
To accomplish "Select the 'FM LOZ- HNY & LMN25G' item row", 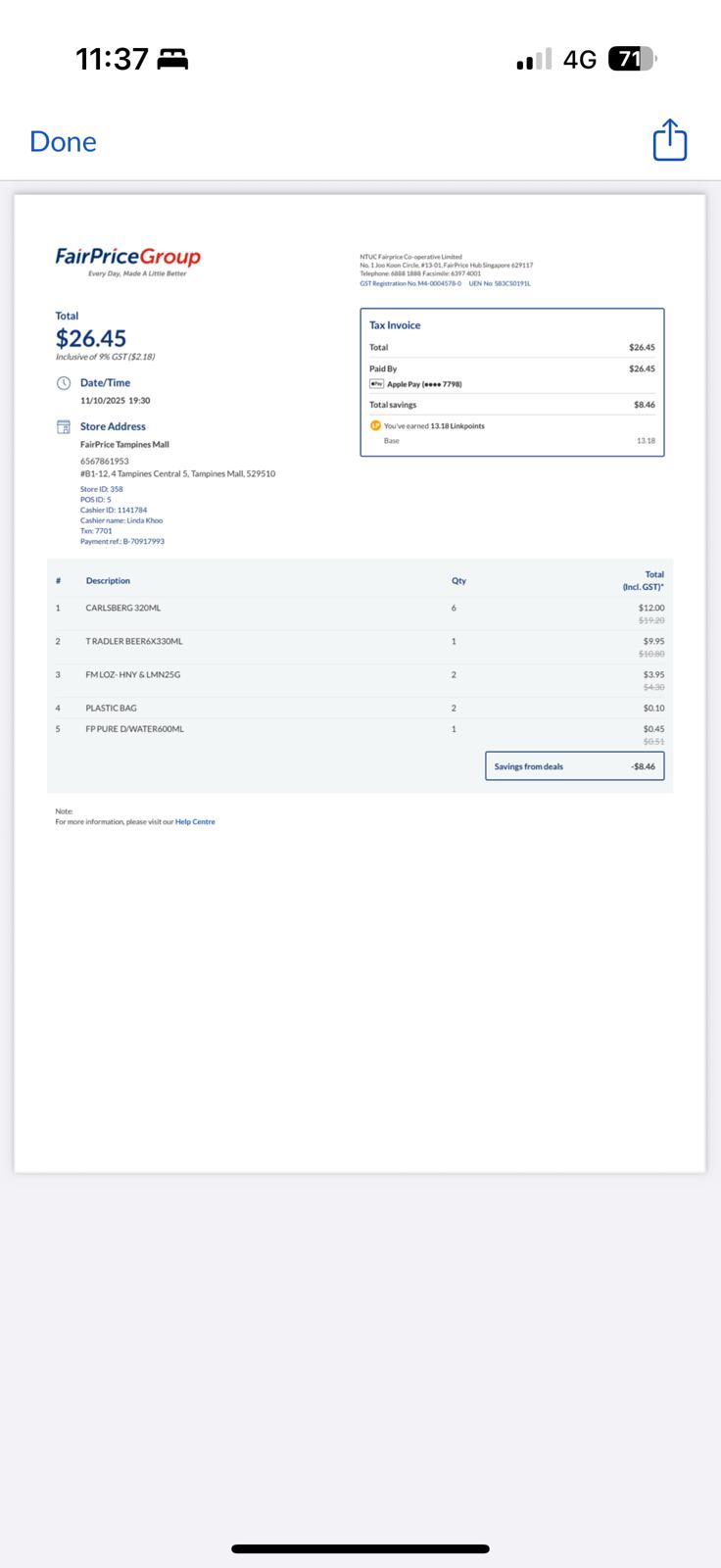I will [360, 680].
